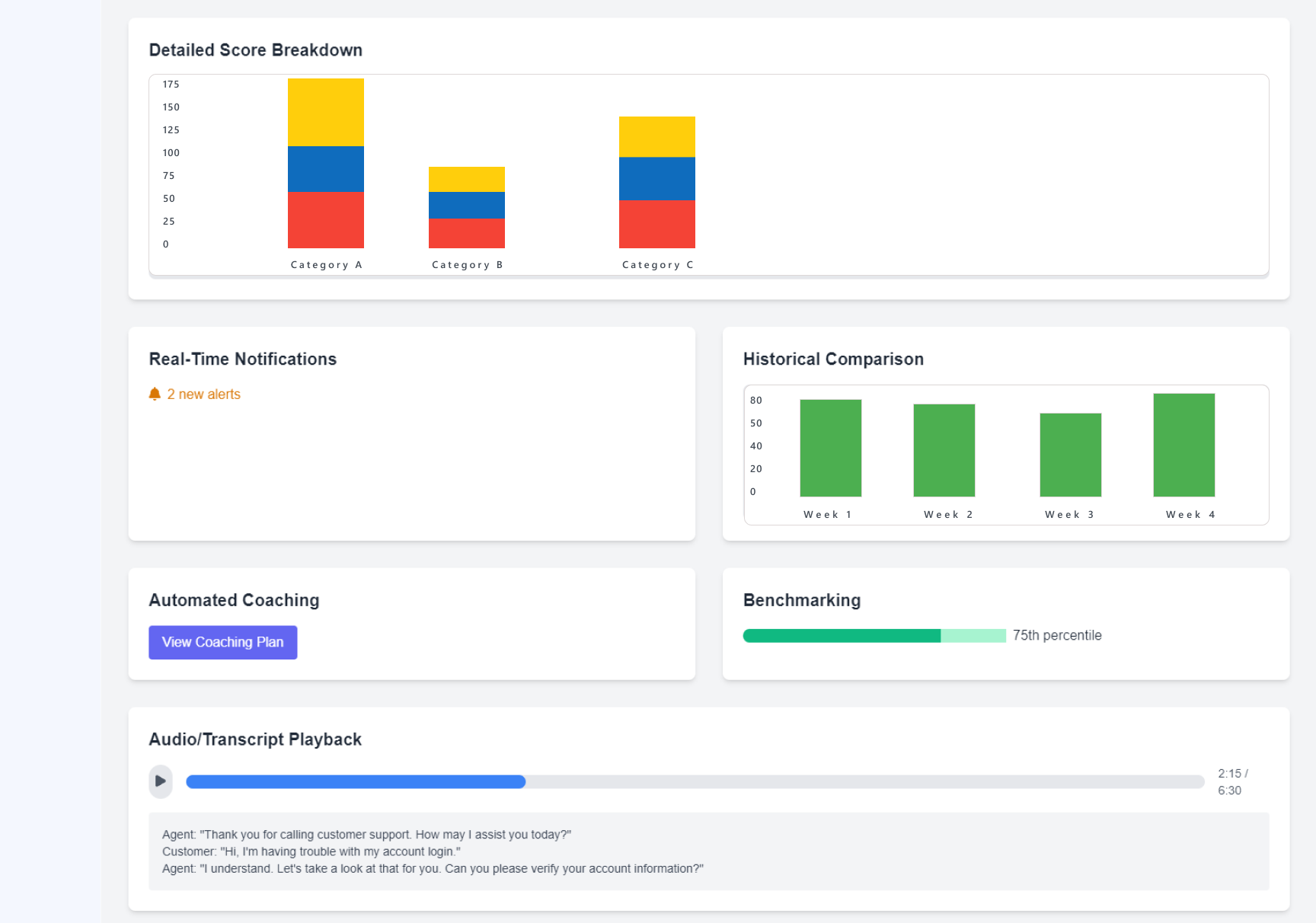Viewport: 1316px width, 923px height.
Task: Select the Week 4 green bar
Action: coord(1183,445)
